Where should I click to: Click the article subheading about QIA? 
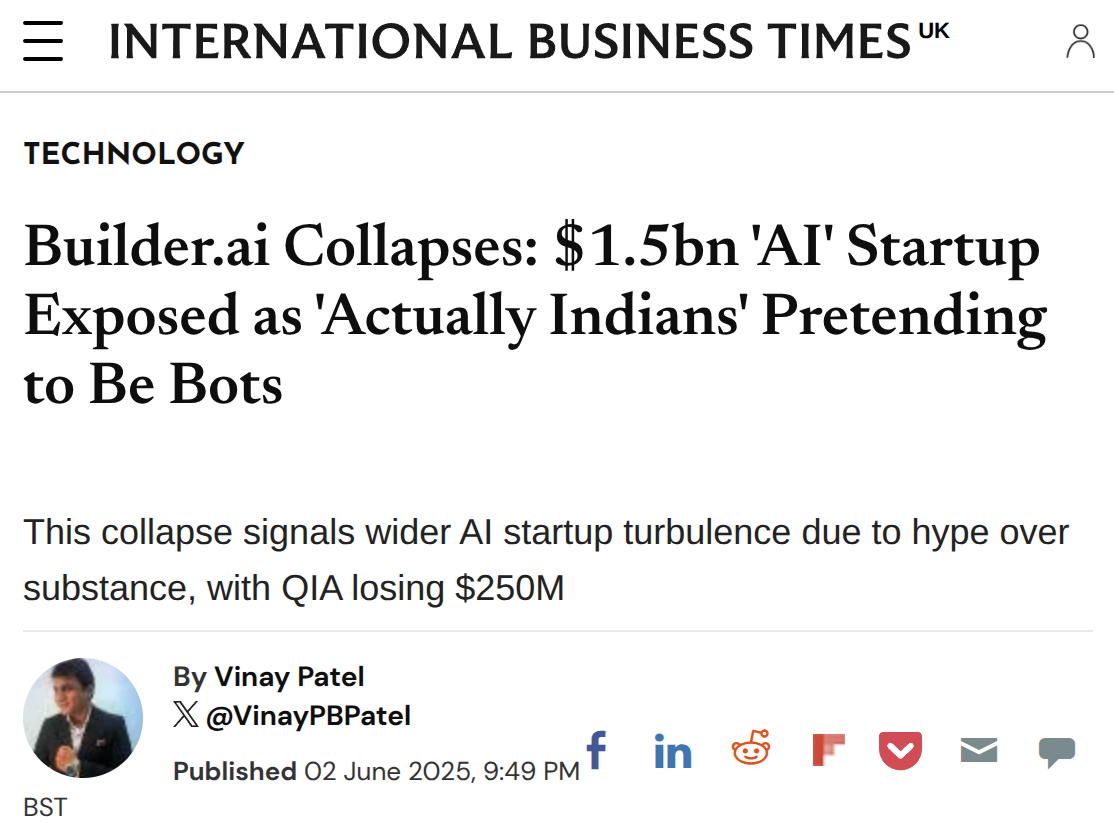(546, 560)
